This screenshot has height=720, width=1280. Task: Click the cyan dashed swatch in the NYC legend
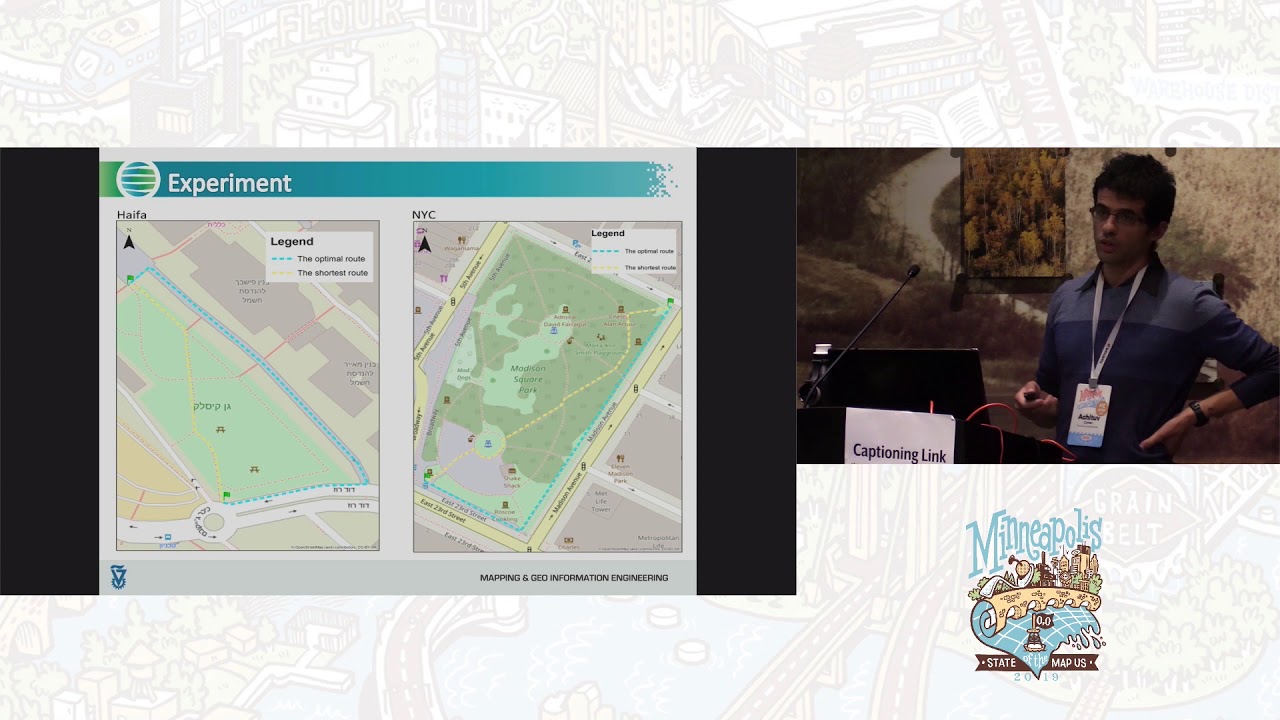point(605,252)
